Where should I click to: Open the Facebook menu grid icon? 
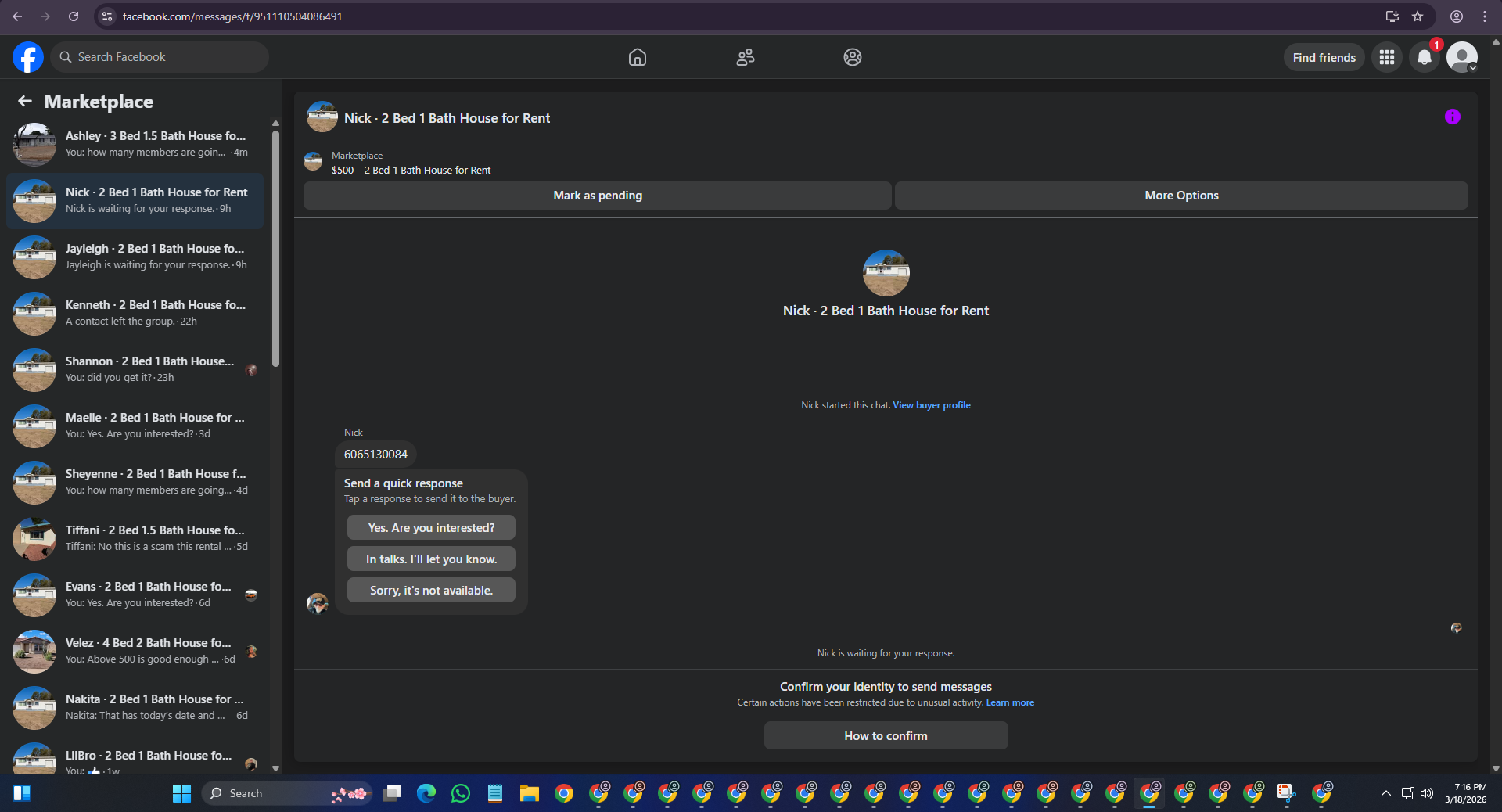[1387, 57]
